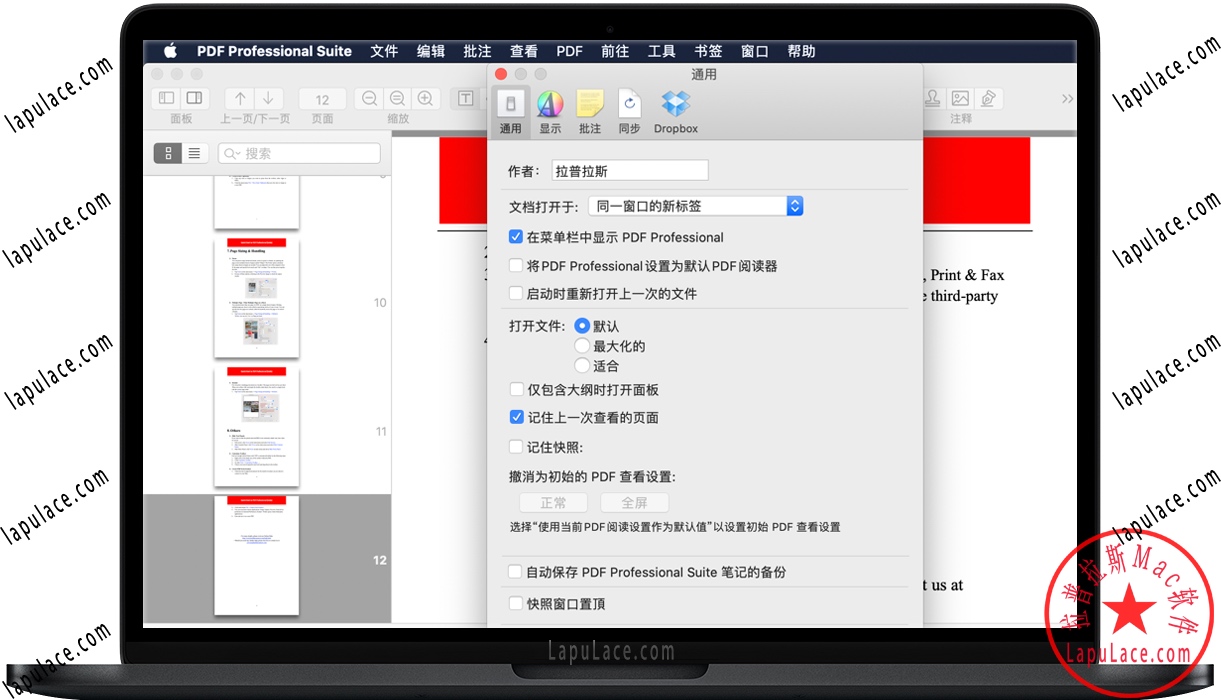Select the 默认 open file radio
The width and height of the screenshot is (1221, 700).
click(582, 326)
